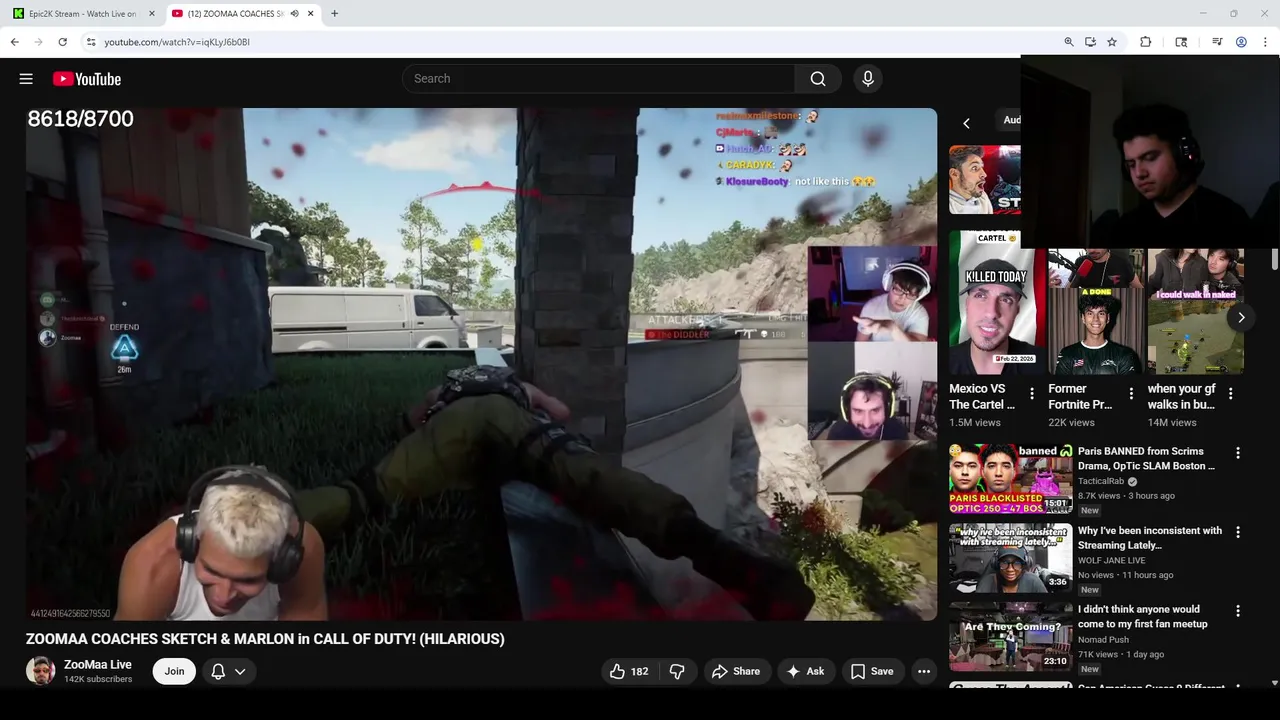The height and width of the screenshot is (720, 1280).
Task: Open Chrome's three-dot menu
Action: pos(1266,42)
